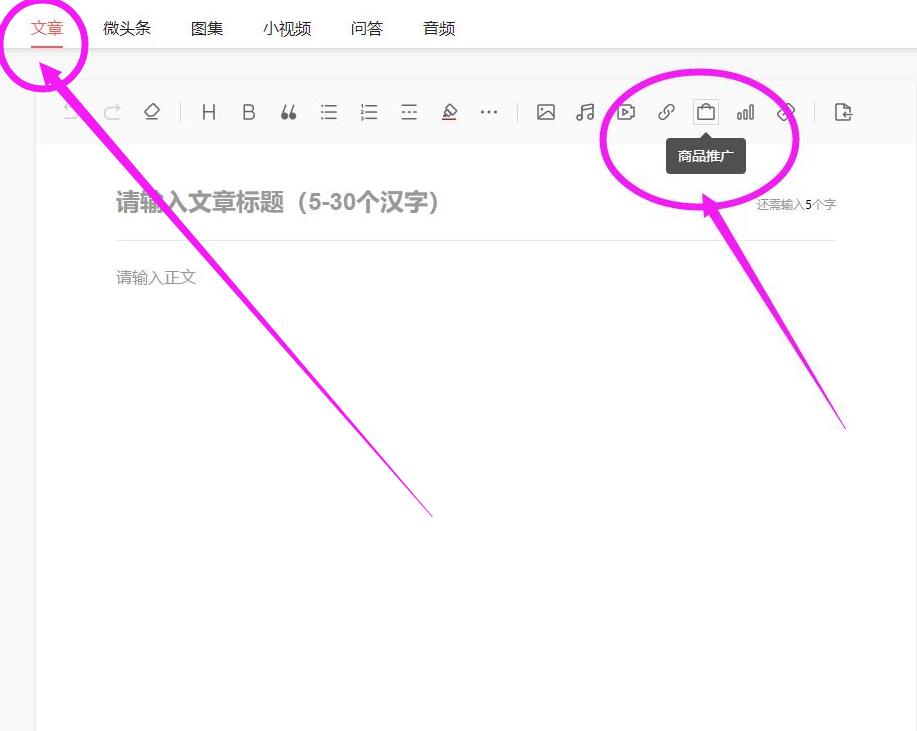Insert a hyperlink with the chain icon
Viewport: 917px width, 731px height.
pyautogui.click(x=666, y=112)
